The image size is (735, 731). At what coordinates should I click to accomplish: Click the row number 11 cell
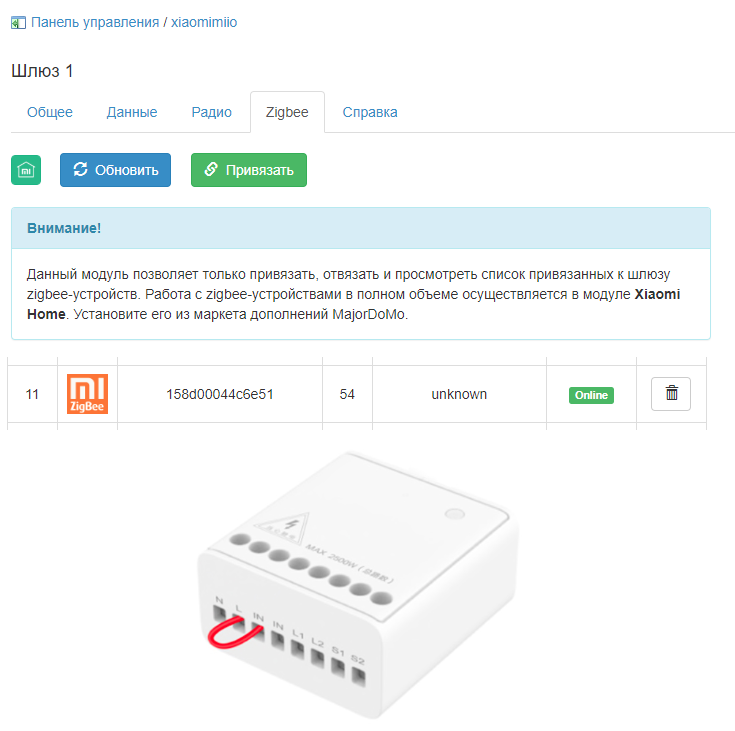pyautogui.click(x=32, y=394)
